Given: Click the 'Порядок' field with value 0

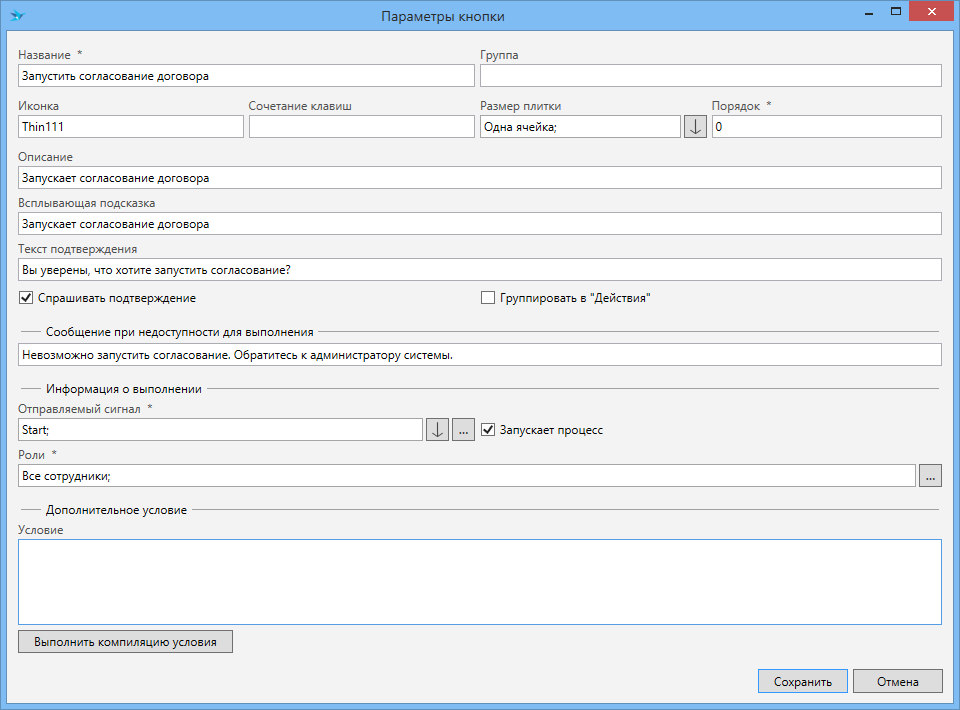Looking at the screenshot, I should coord(826,127).
